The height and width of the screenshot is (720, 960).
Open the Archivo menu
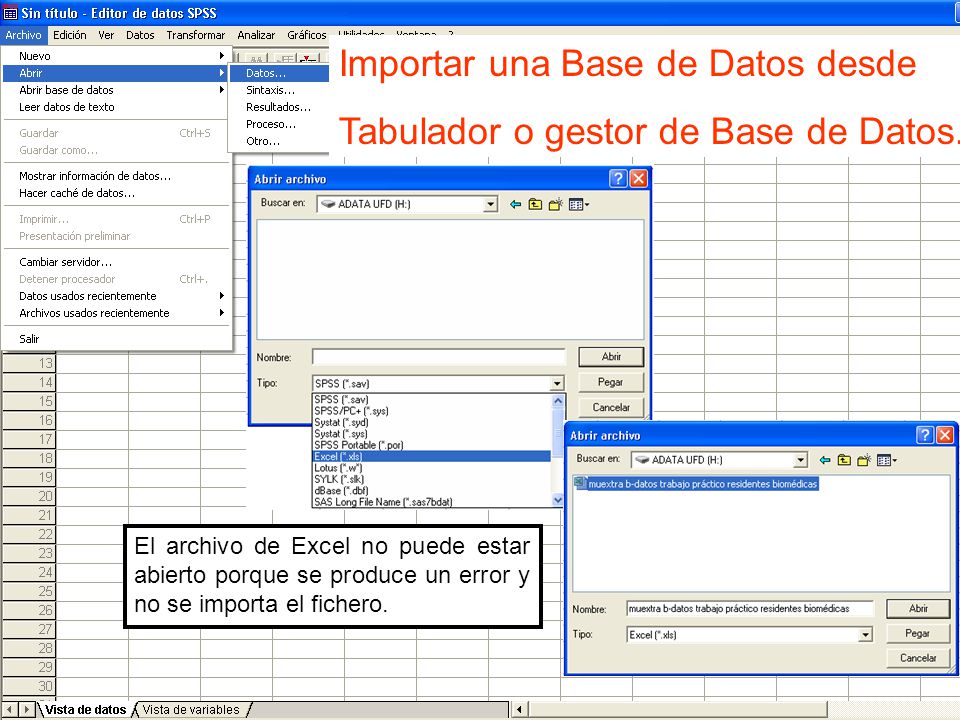(23, 35)
